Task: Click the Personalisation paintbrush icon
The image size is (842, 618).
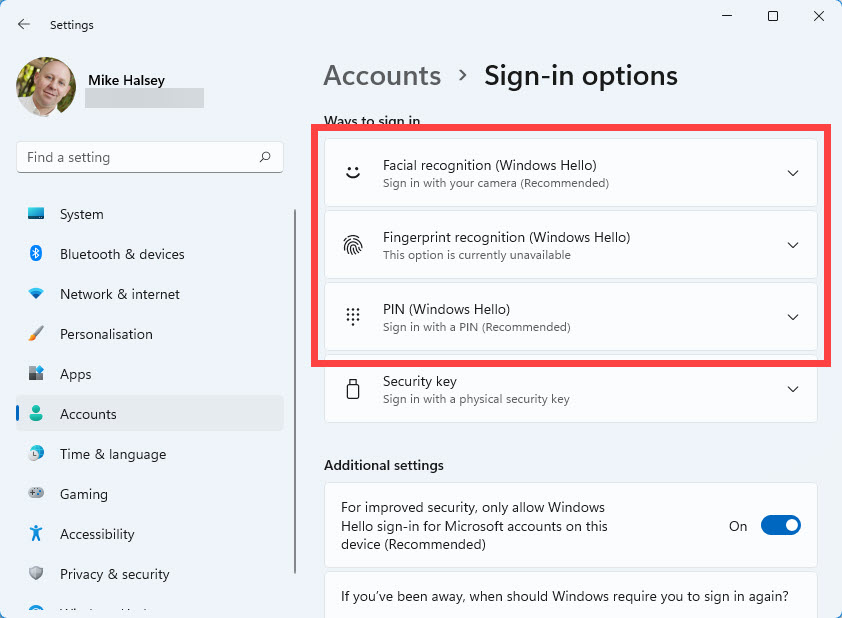Action: [x=37, y=334]
